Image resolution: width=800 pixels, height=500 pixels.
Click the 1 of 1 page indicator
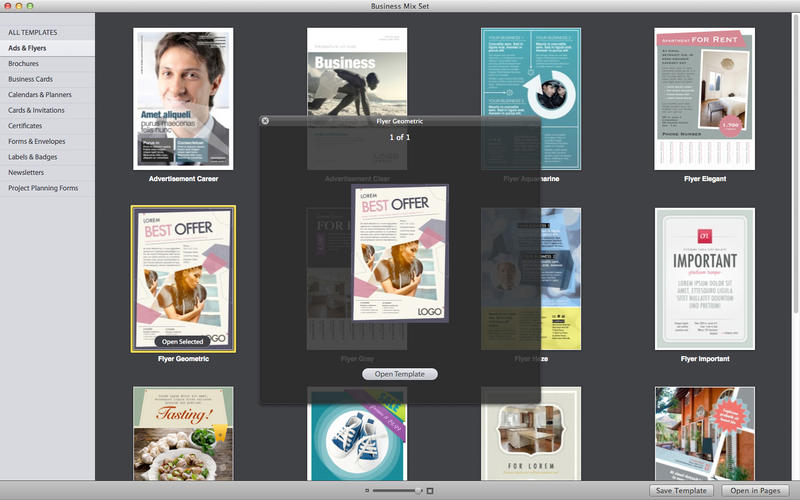coord(400,137)
